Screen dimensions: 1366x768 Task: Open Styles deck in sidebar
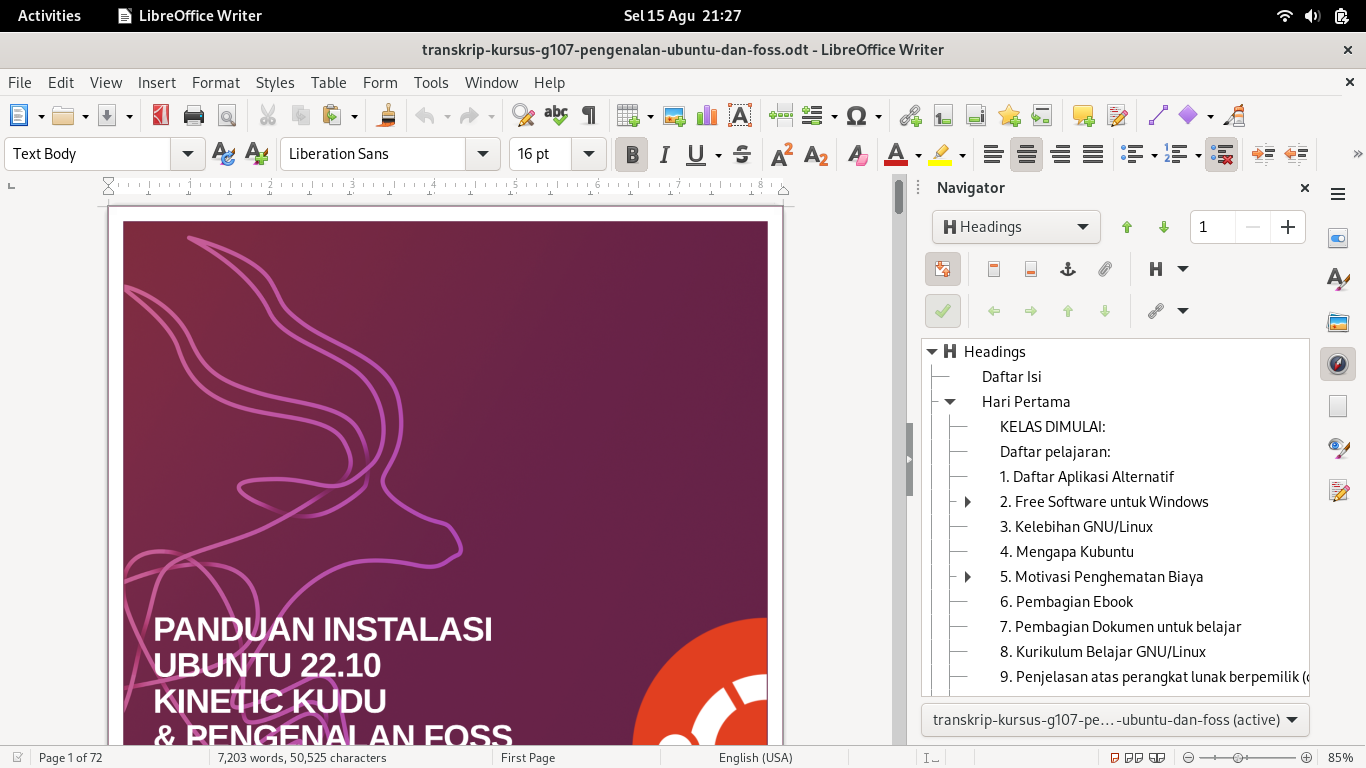coord(1338,279)
